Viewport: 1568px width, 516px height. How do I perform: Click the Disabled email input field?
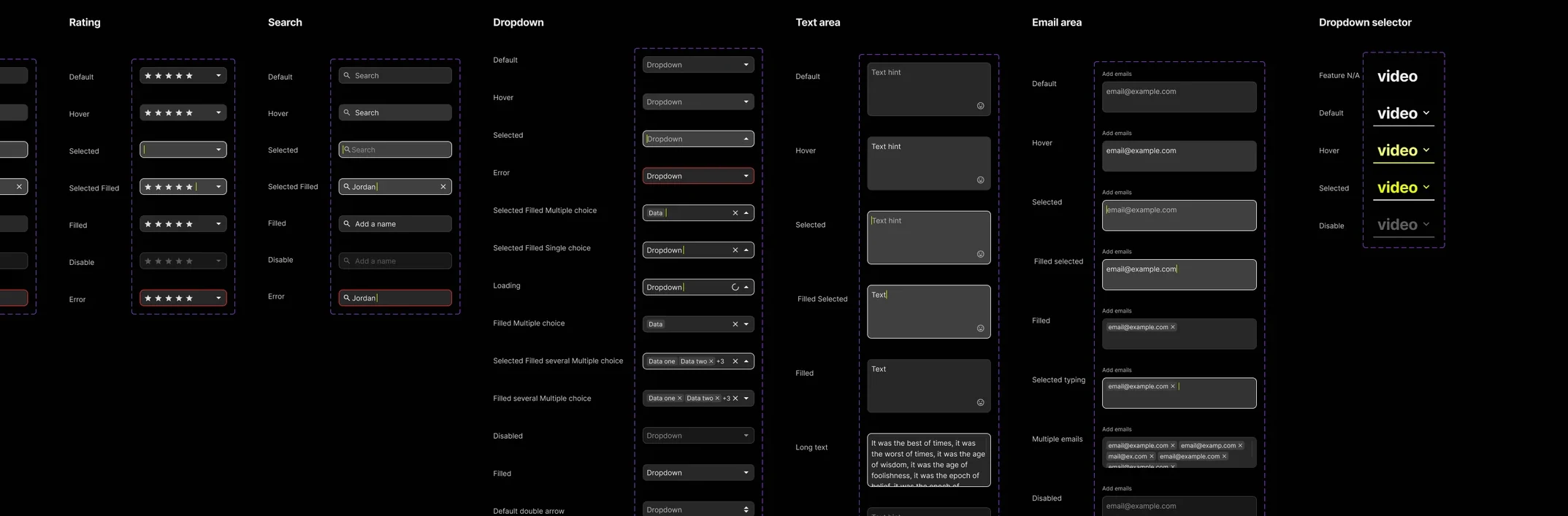point(1179,507)
